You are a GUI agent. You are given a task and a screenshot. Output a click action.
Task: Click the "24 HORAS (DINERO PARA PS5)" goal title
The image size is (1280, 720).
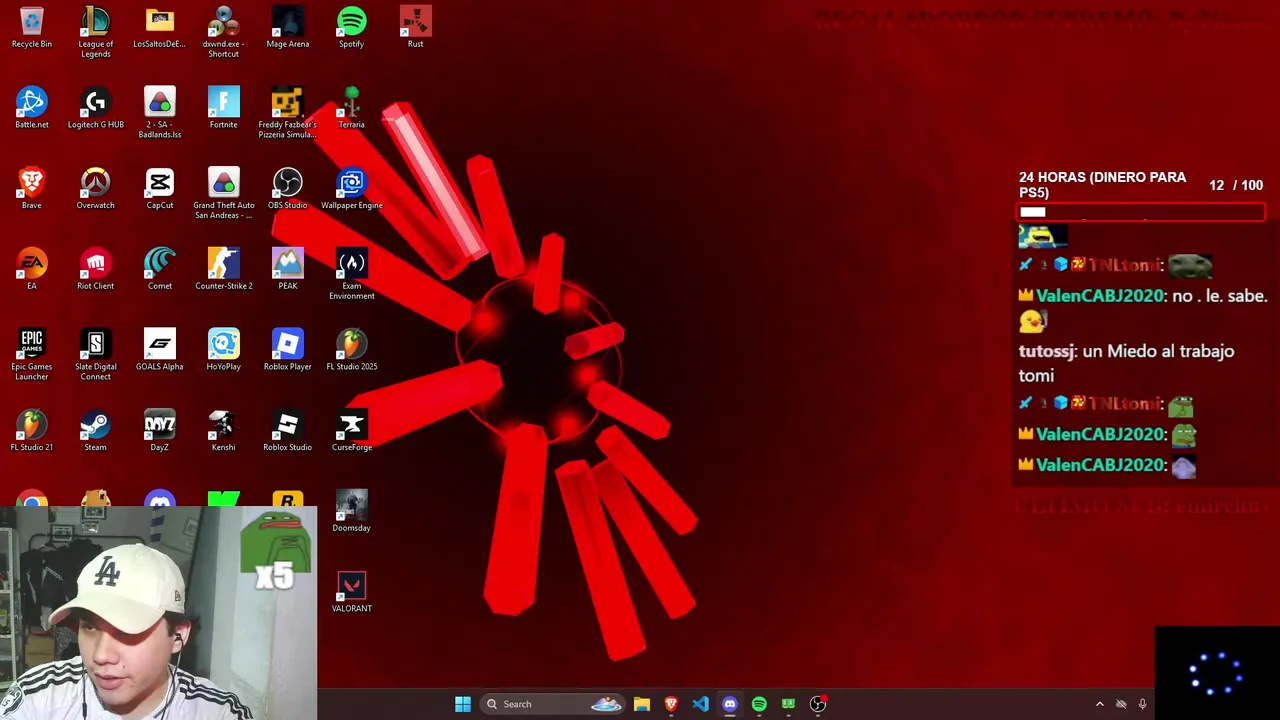tap(1102, 185)
